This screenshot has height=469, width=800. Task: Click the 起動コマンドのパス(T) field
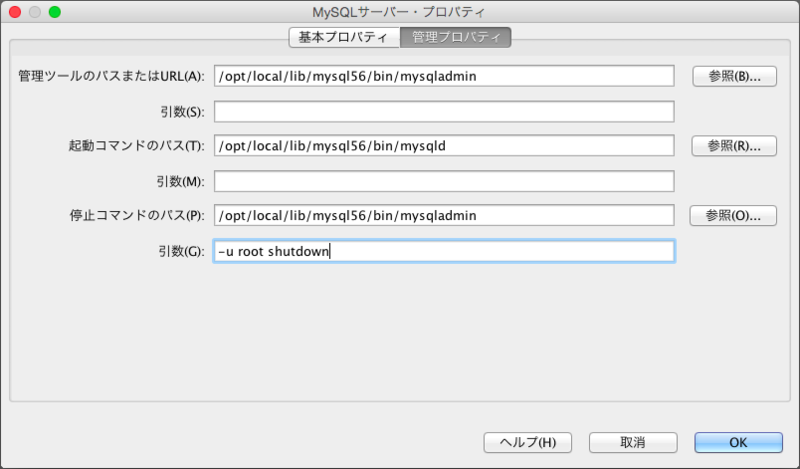(x=444, y=146)
